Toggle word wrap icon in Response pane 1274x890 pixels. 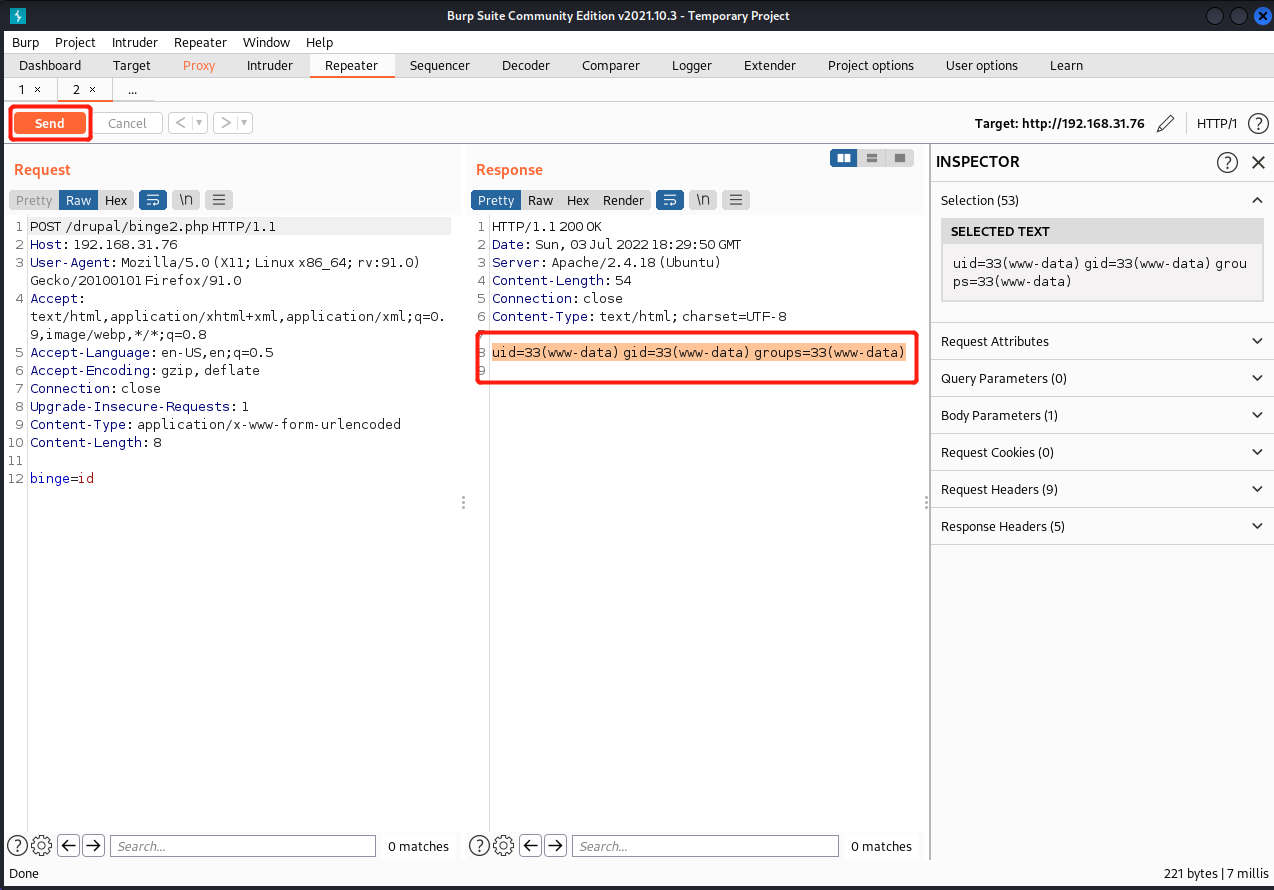pyautogui.click(x=670, y=200)
